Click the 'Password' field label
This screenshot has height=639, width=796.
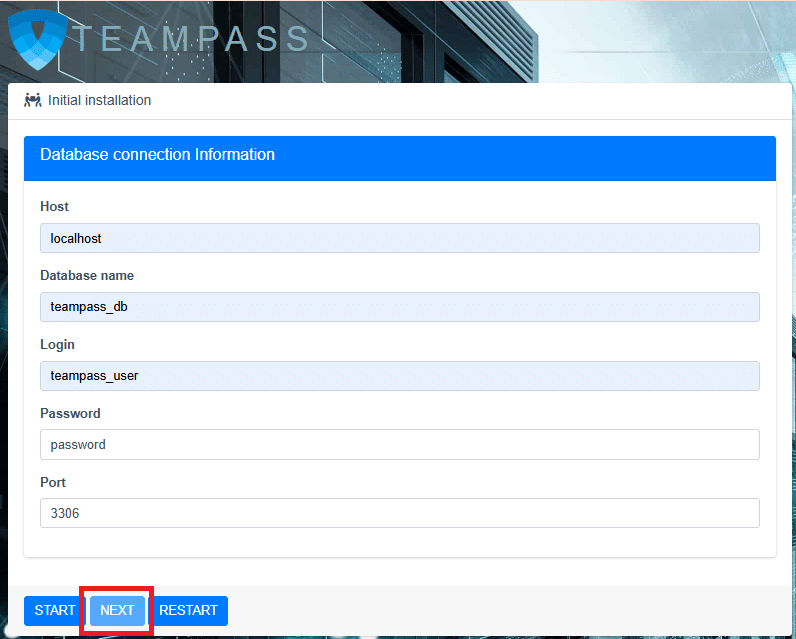click(x=70, y=414)
